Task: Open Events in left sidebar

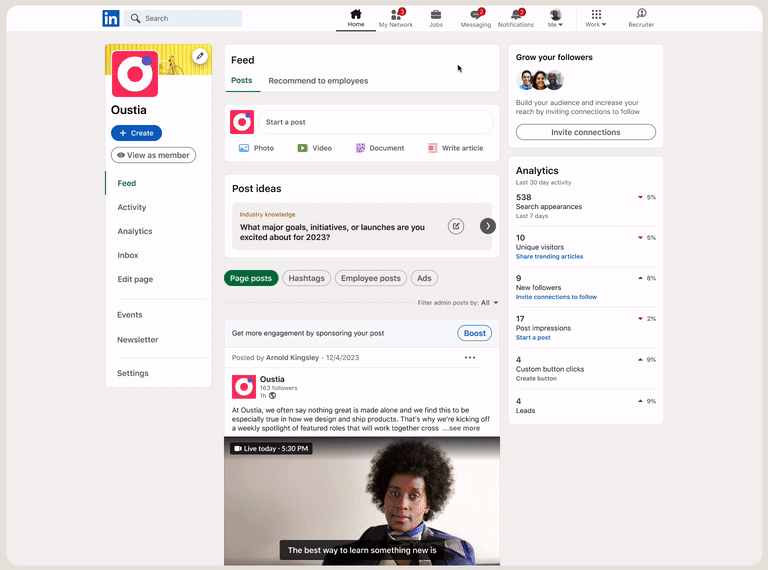Action: 130,315
